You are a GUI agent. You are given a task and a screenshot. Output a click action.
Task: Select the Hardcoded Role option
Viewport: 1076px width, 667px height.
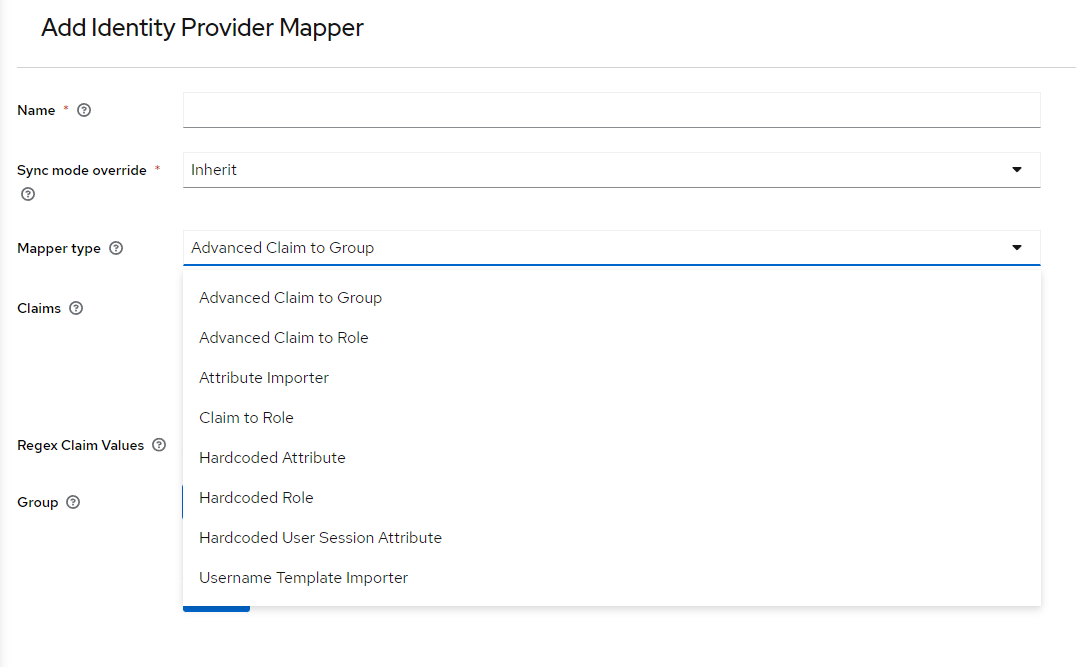[x=255, y=497]
